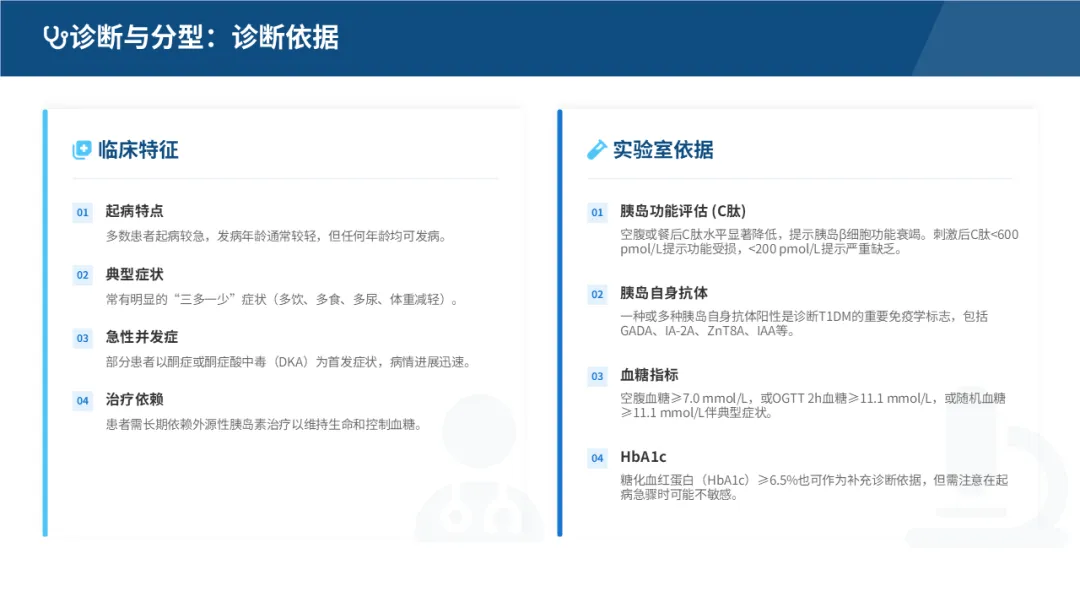The image size is (1080, 608).
Task: Click the text 空腹血糖≥7.0 mmol/L
Action: point(813,406)
